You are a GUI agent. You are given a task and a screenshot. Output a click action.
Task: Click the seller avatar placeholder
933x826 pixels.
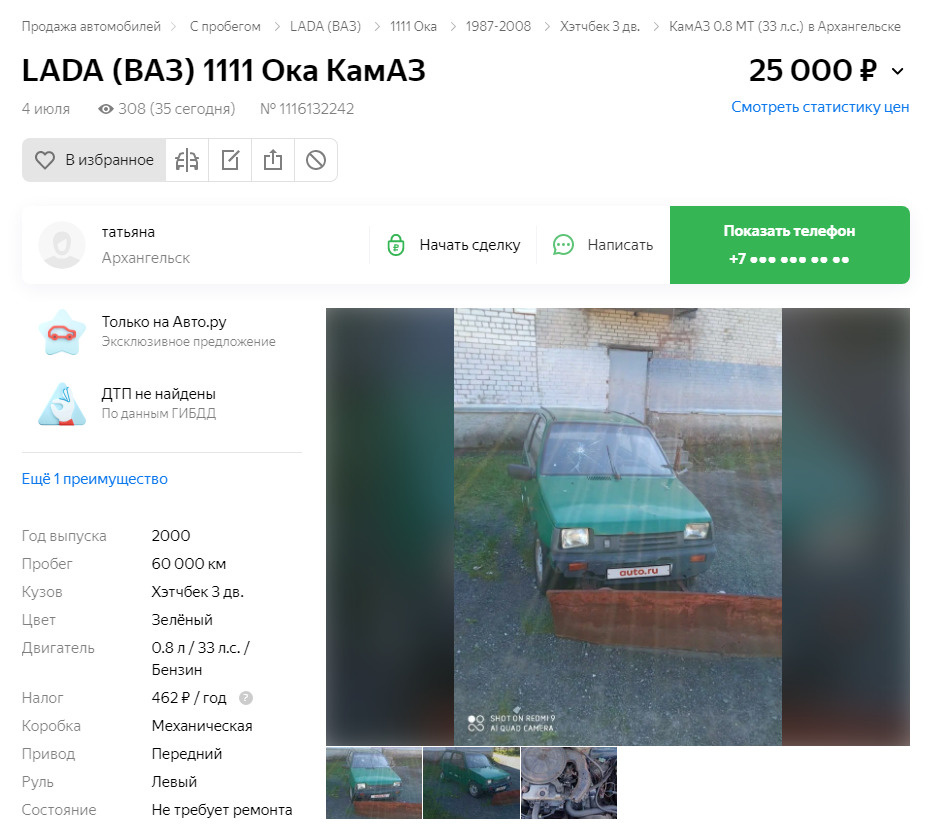tap(62, 245)
